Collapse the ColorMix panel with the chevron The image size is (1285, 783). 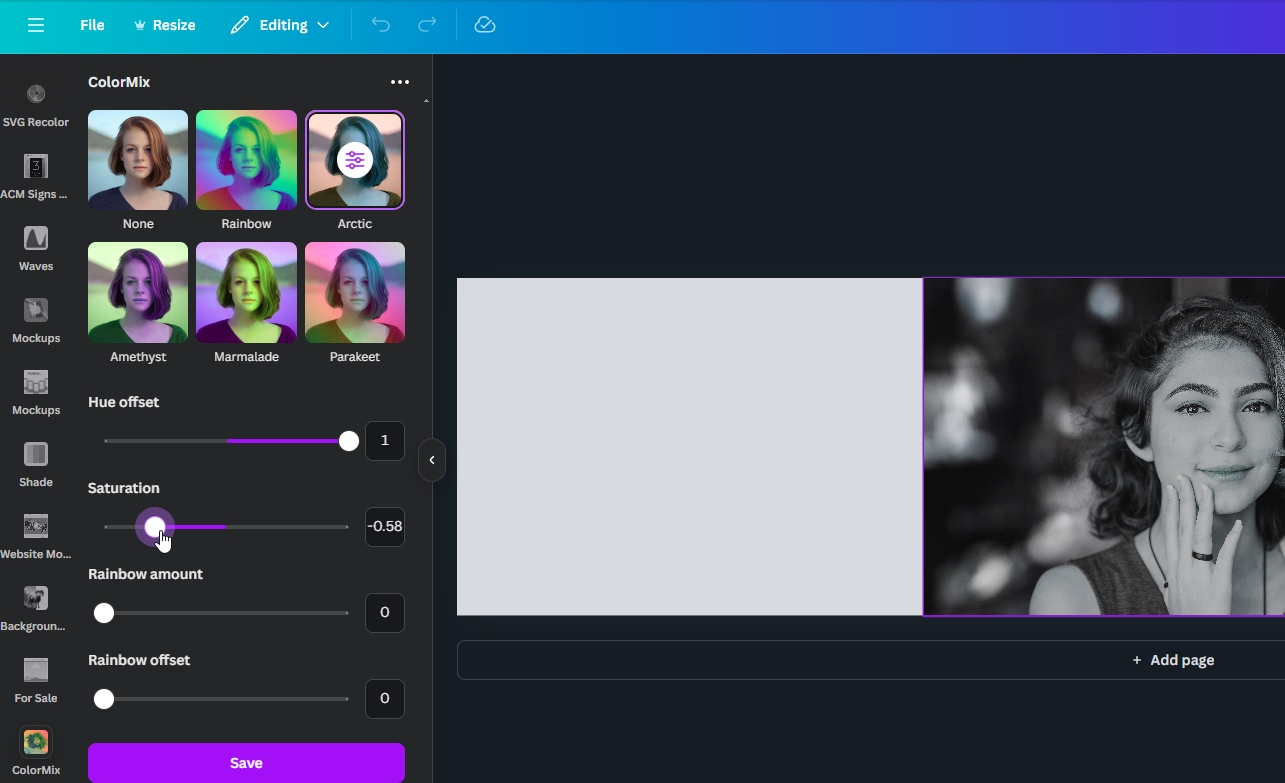[432, 460]
